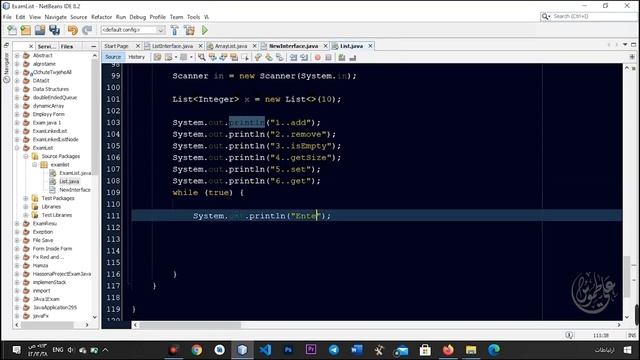Open Chrome from the taskbar
Viewport: 640px width, 360px height.
(197, 350)
